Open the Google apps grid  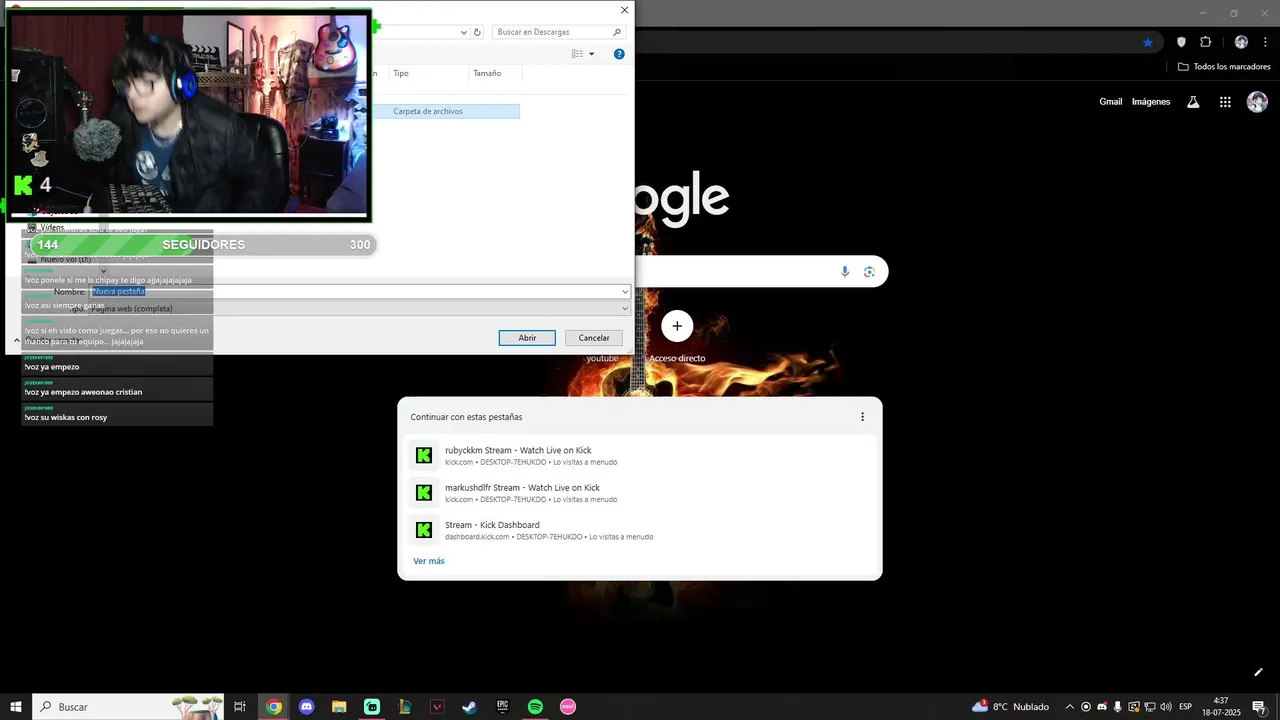tap(1225, 102)
